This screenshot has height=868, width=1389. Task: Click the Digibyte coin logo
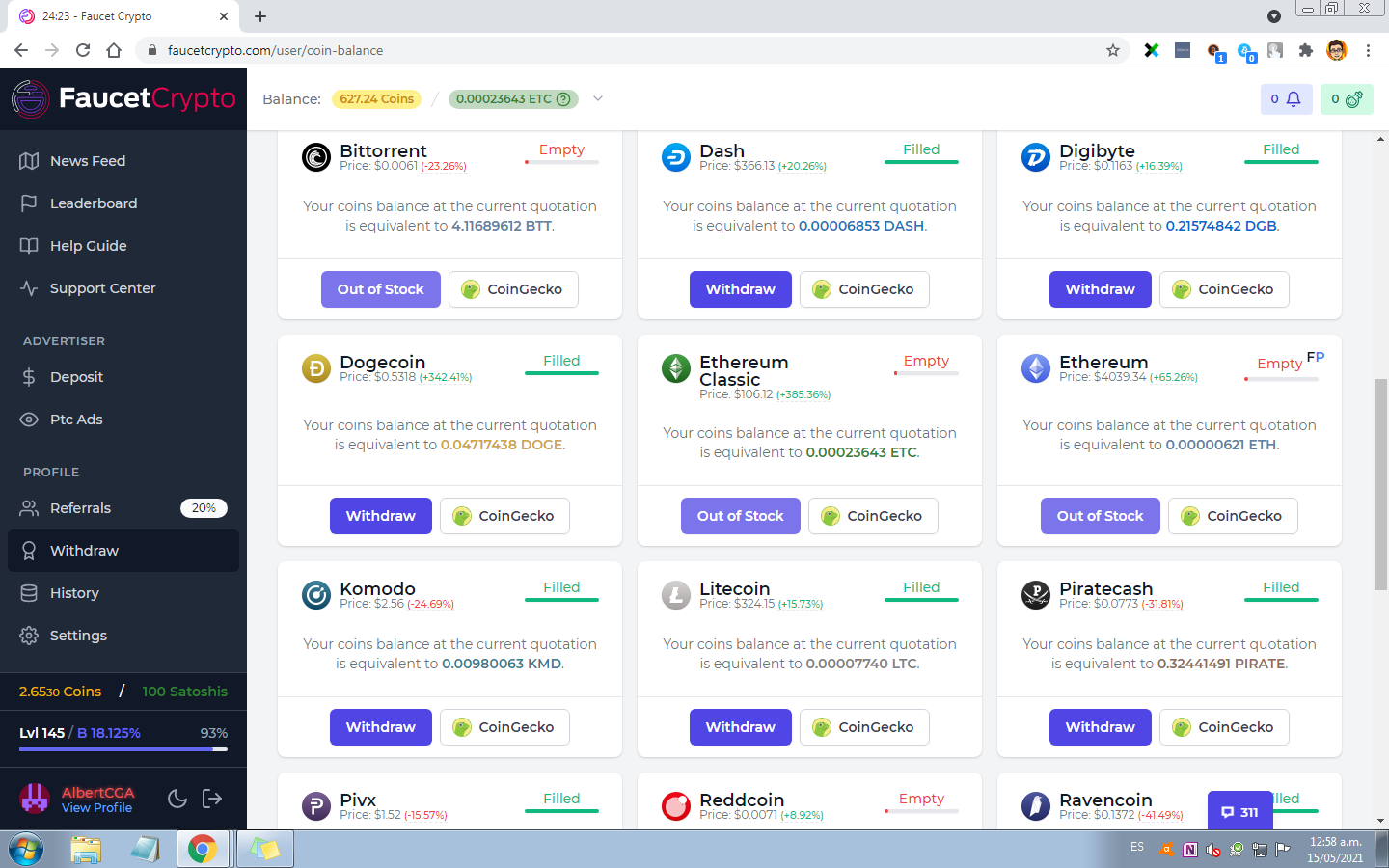pos(1036,156)
